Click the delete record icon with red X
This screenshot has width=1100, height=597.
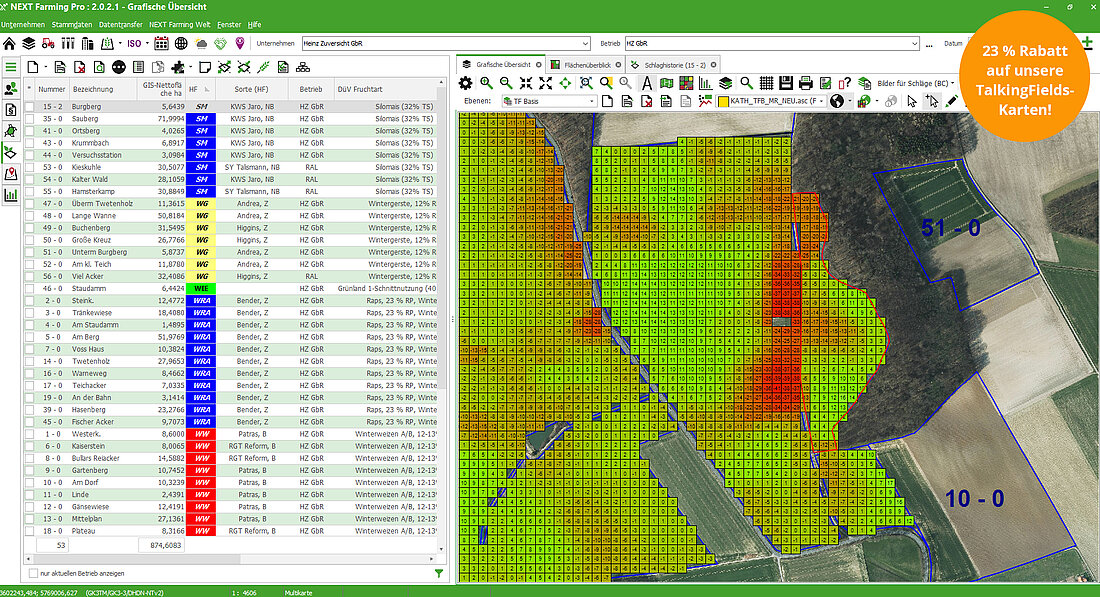click(x=79, y=67)
